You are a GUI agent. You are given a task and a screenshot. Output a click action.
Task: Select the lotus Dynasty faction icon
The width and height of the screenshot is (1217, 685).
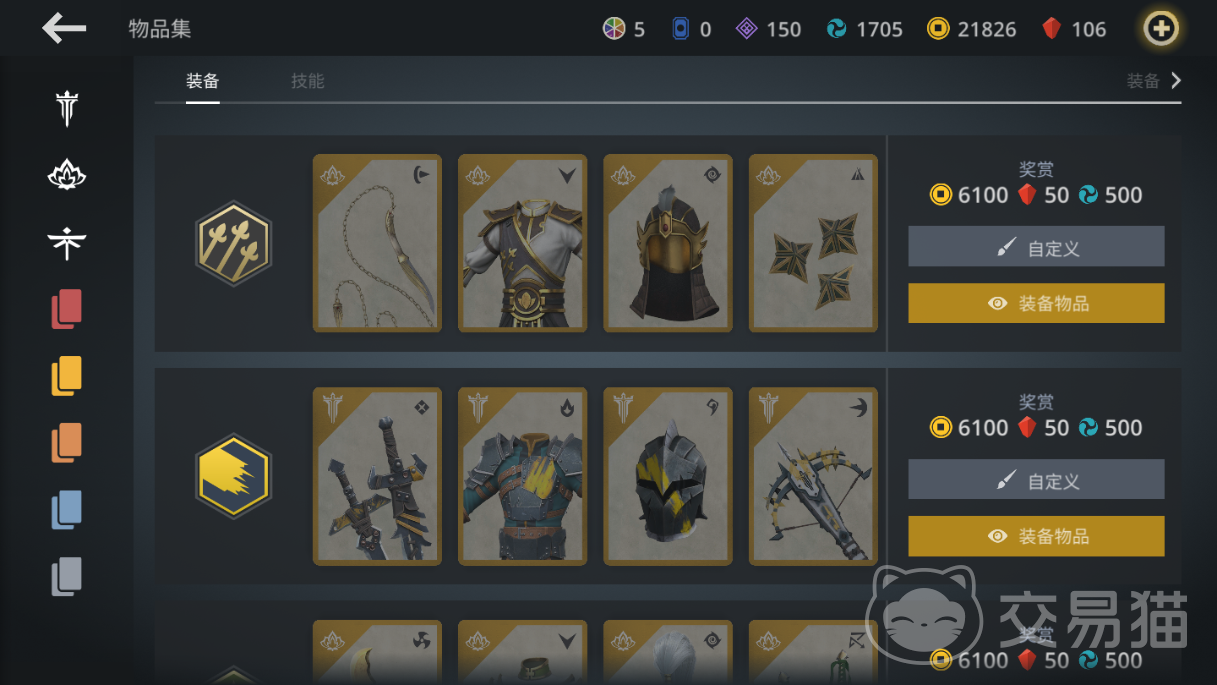[67, 176]
